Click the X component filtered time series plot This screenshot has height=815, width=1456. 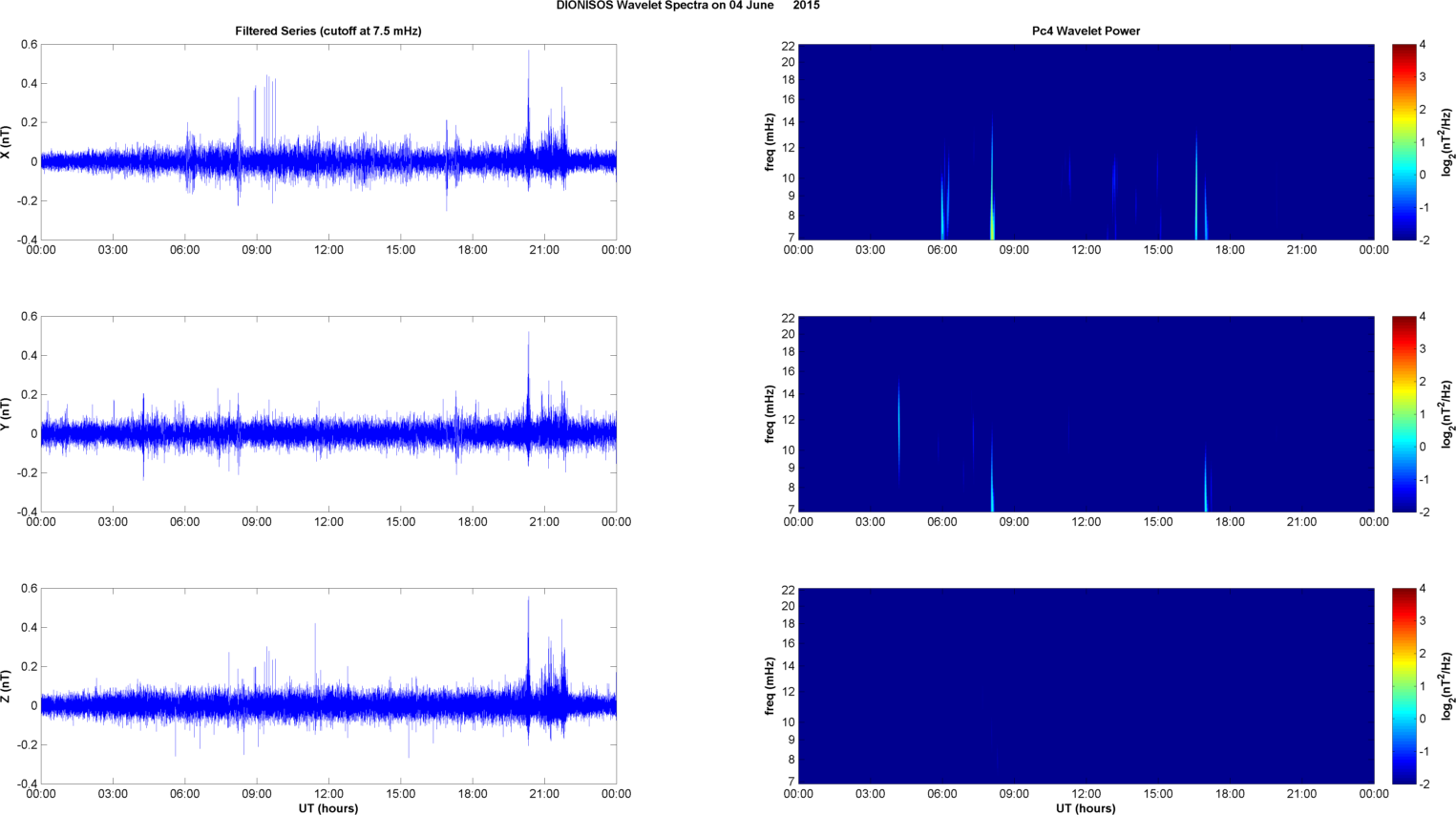click(328, 142)
